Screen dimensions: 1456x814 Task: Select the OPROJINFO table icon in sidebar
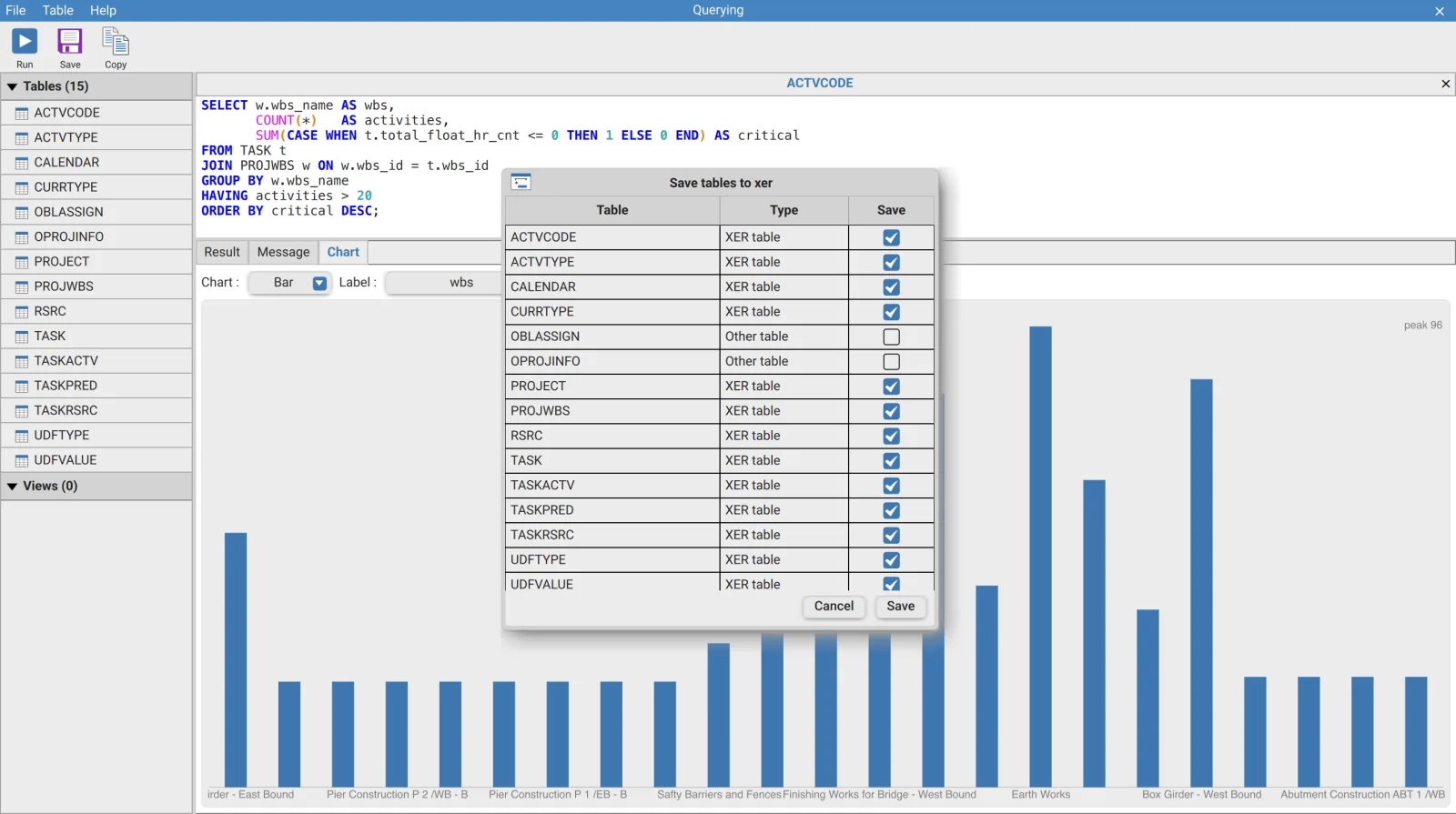[x=22, y=237]
